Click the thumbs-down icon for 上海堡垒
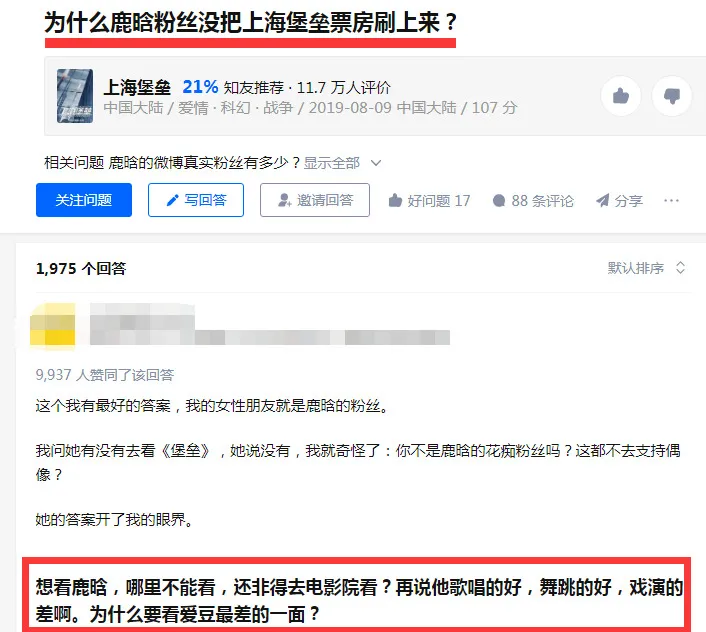The width and height of the screenshot is (706, 632). [672, 96]
